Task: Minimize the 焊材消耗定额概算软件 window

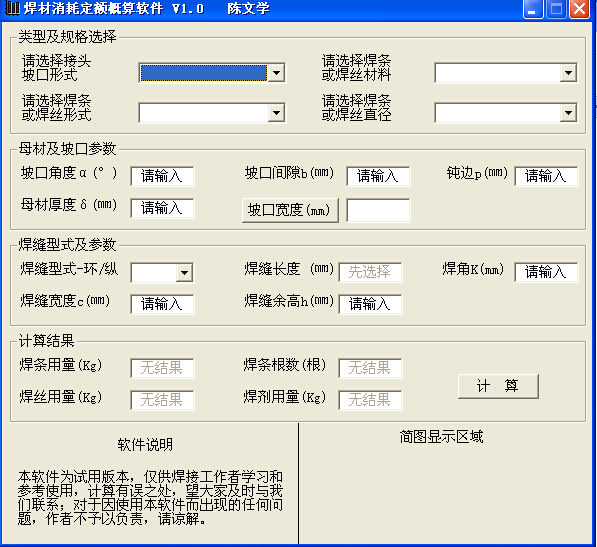Action: 533,8
